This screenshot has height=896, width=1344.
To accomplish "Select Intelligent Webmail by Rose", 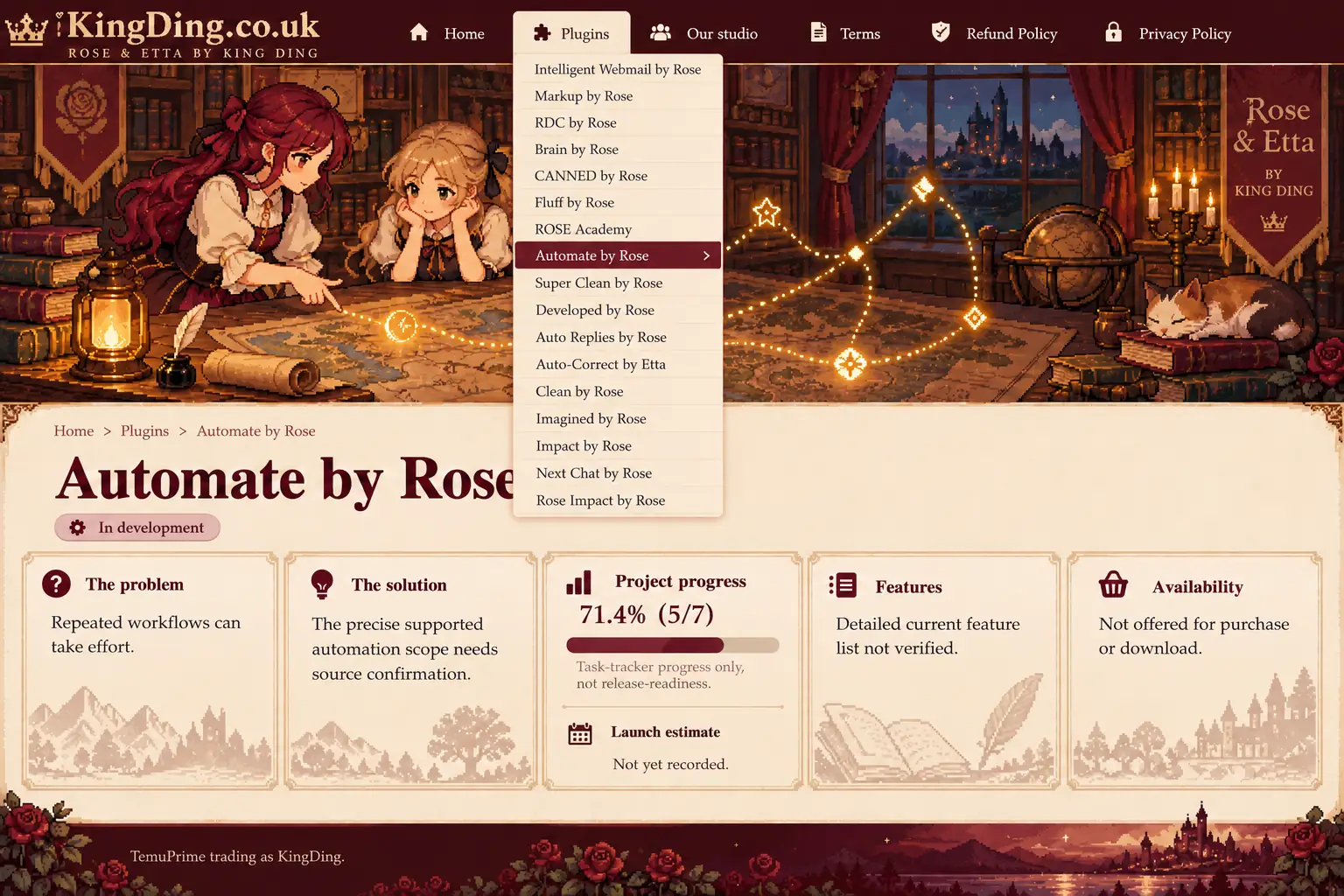I will click(x=618, y=69).
